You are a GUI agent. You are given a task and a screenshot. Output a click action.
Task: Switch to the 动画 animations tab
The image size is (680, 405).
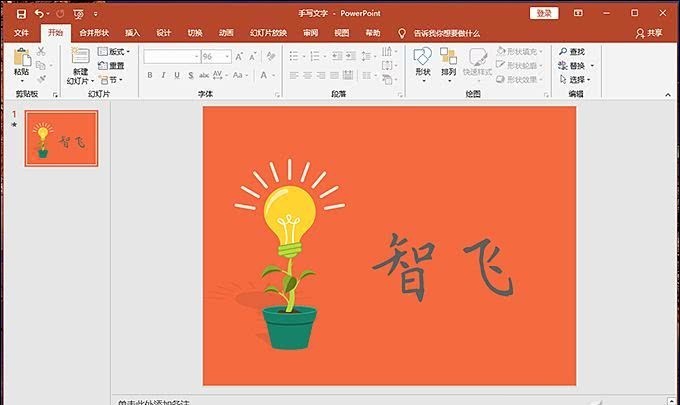(226, 33)
